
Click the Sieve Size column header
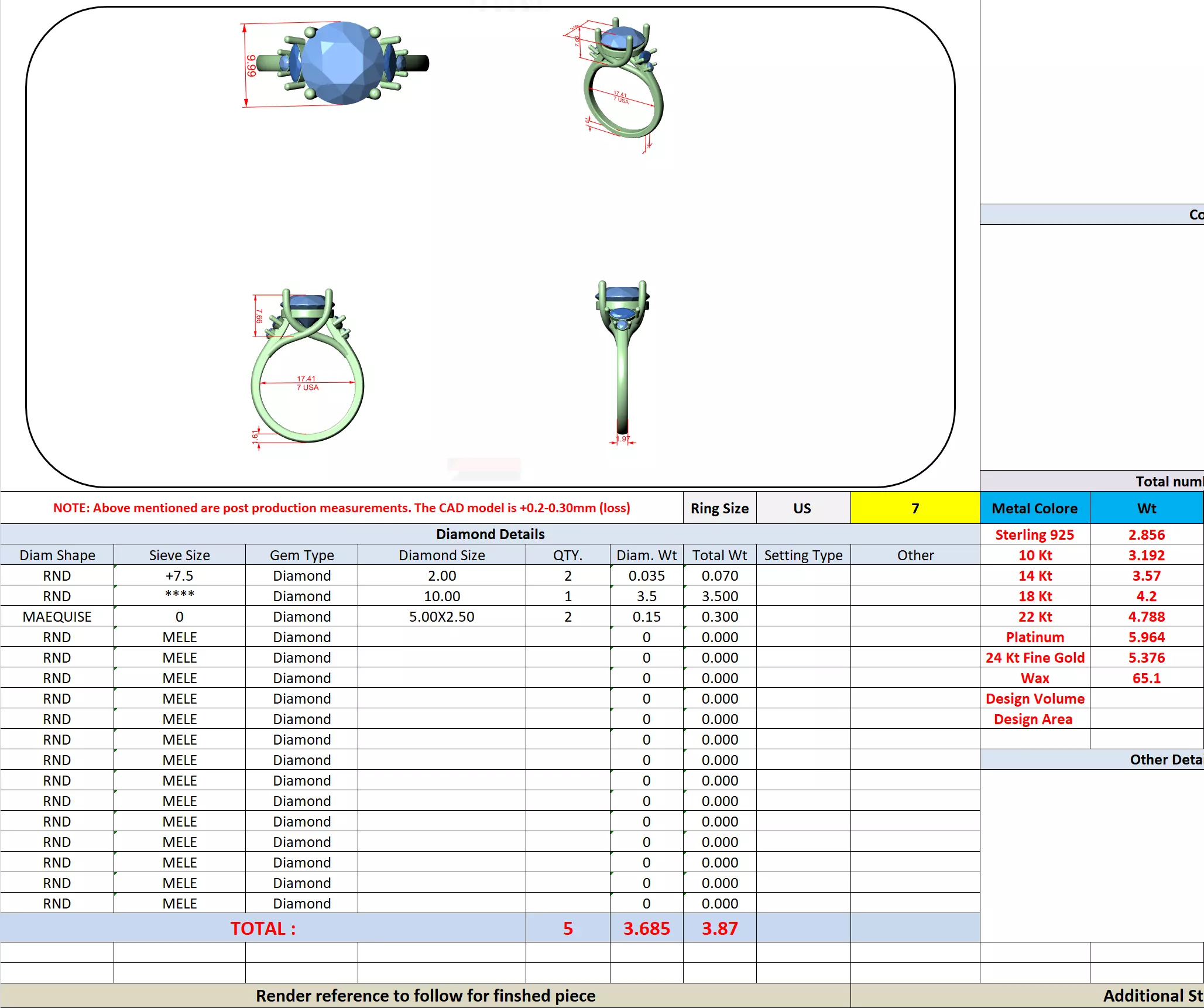pos(179,555)
